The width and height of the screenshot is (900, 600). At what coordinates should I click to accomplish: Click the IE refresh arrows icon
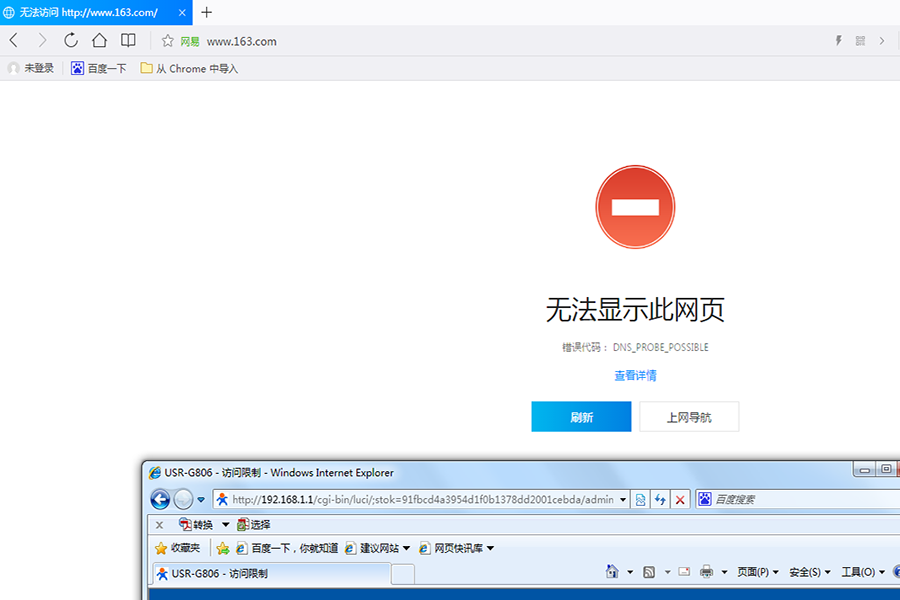coord(660,499)
